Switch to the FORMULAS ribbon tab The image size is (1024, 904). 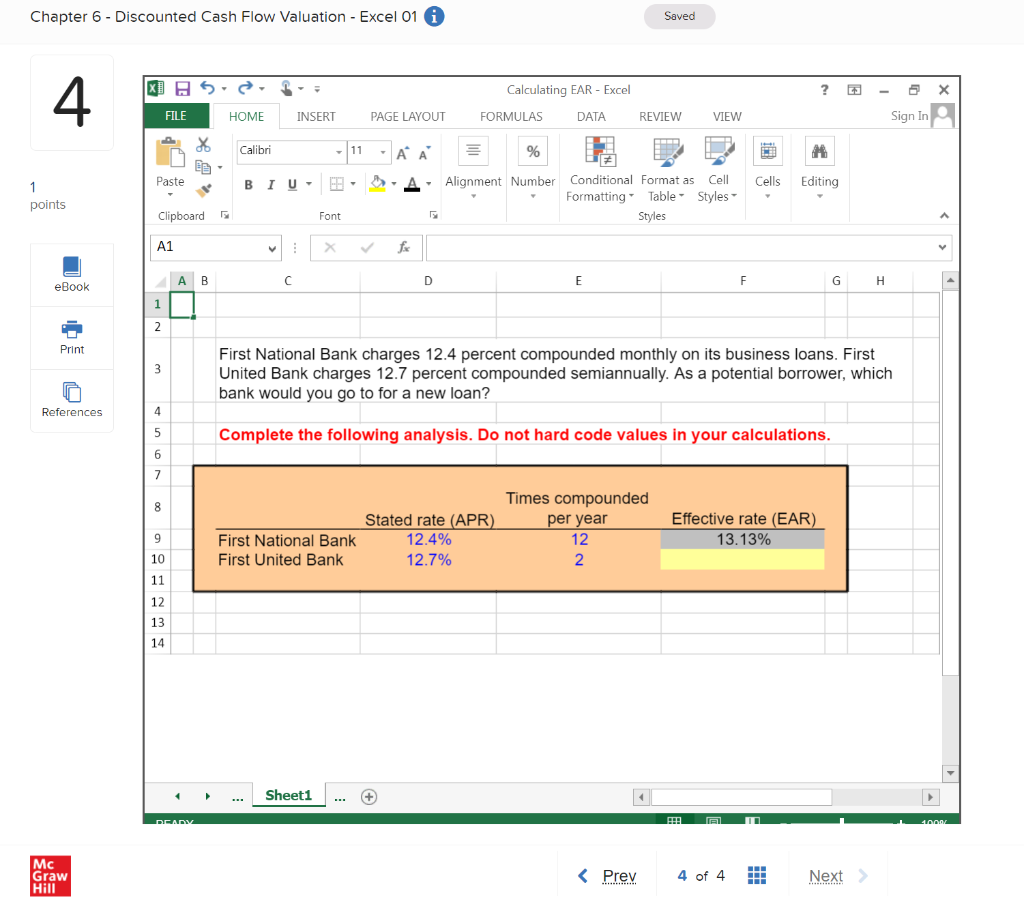(x=511, y=116)
